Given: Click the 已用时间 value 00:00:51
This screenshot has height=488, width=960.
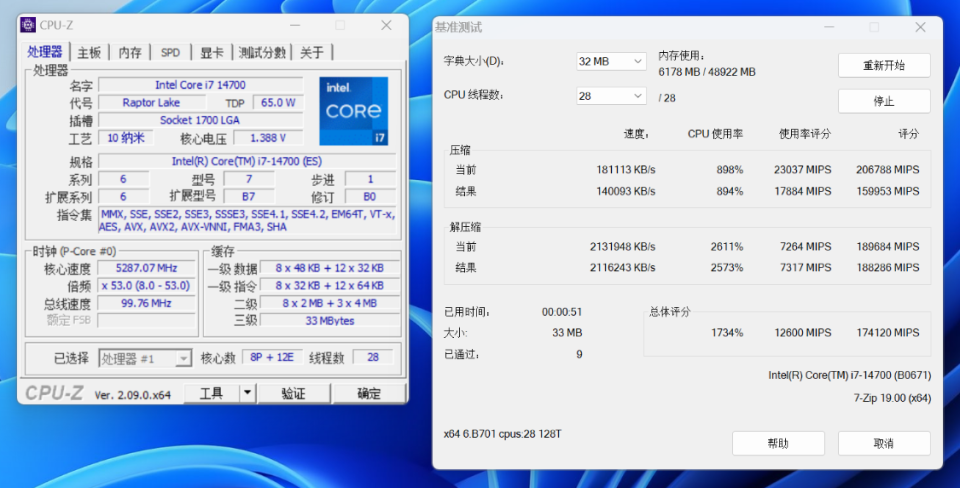Looking at the screenshot, I should tap(562, 312).
